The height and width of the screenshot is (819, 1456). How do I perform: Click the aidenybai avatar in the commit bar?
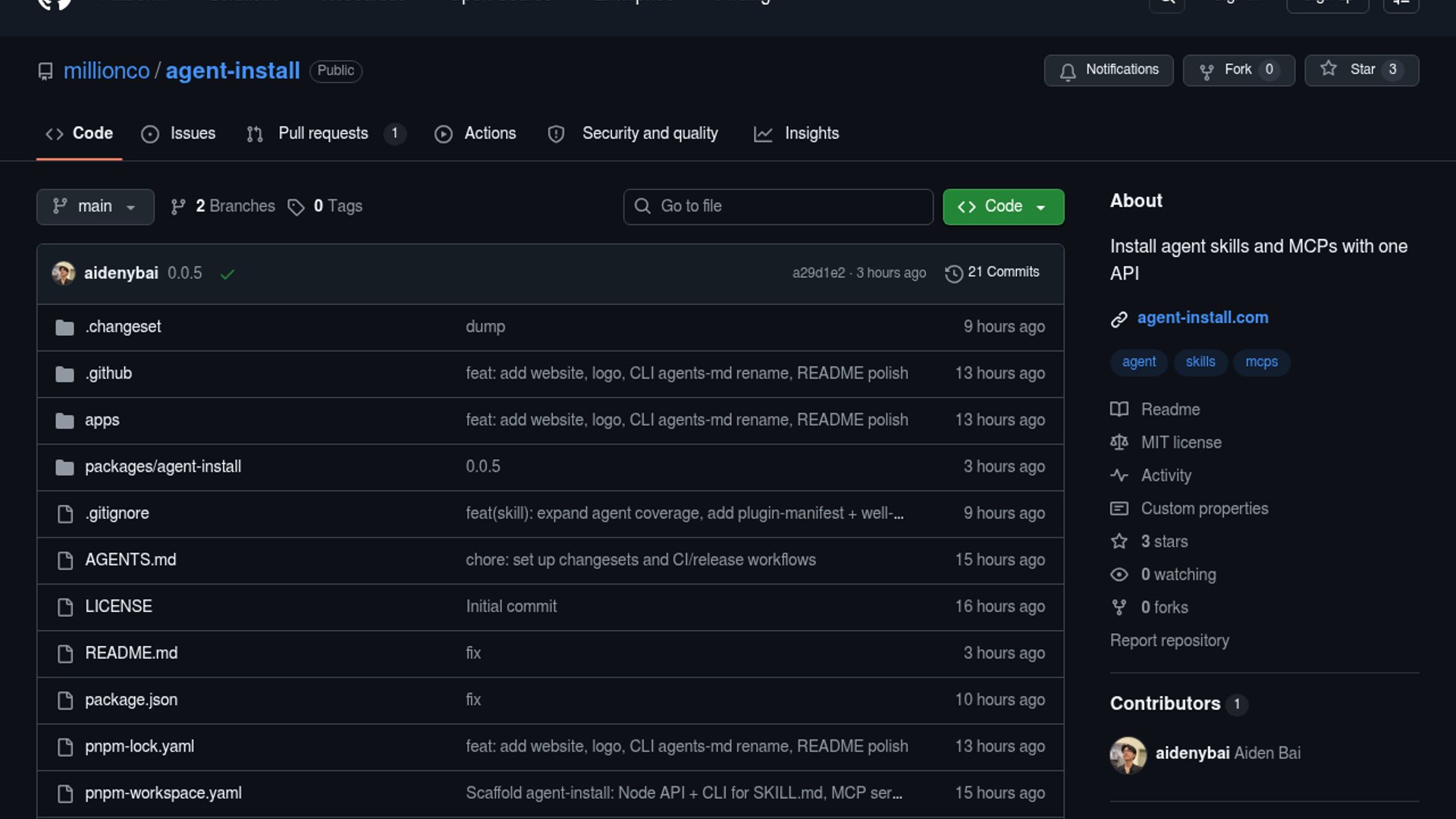point(64,273)
